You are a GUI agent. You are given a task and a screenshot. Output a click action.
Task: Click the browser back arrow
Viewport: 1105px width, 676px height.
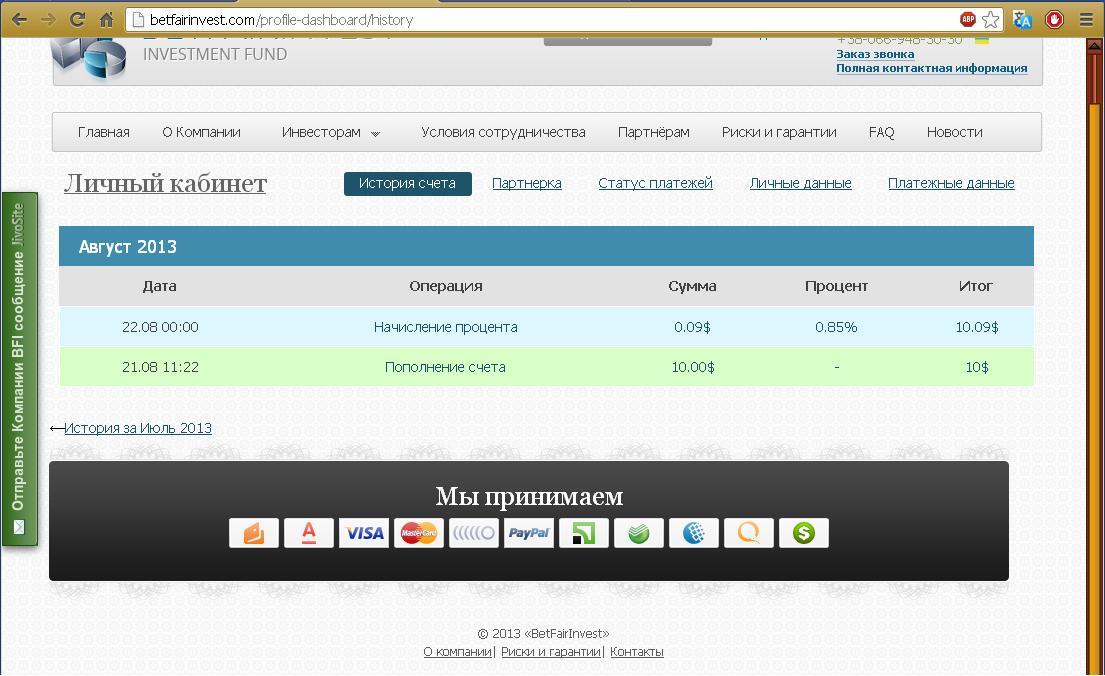19,20
